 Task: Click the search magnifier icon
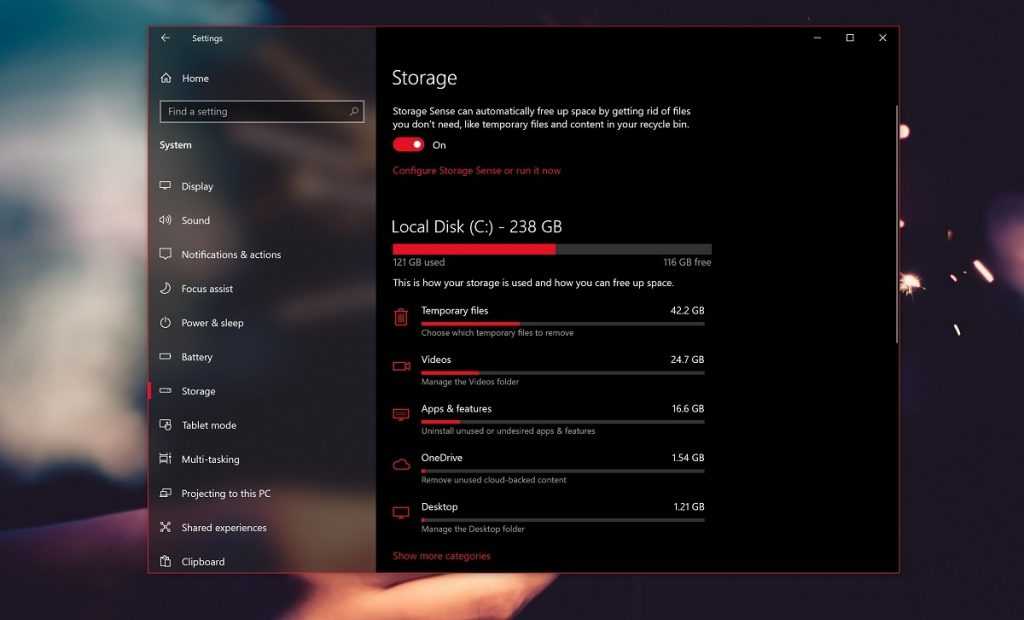coord(354,112)
